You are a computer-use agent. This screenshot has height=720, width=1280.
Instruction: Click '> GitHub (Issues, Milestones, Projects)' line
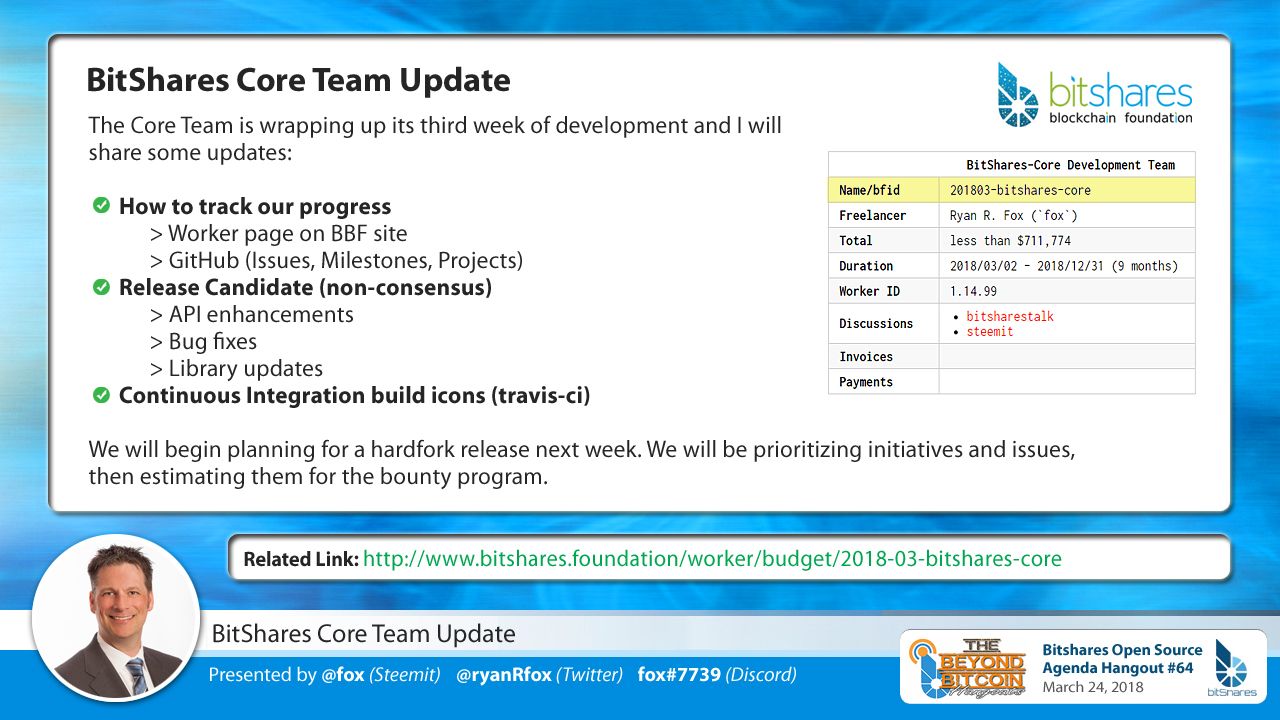click(x=337, y=261)
